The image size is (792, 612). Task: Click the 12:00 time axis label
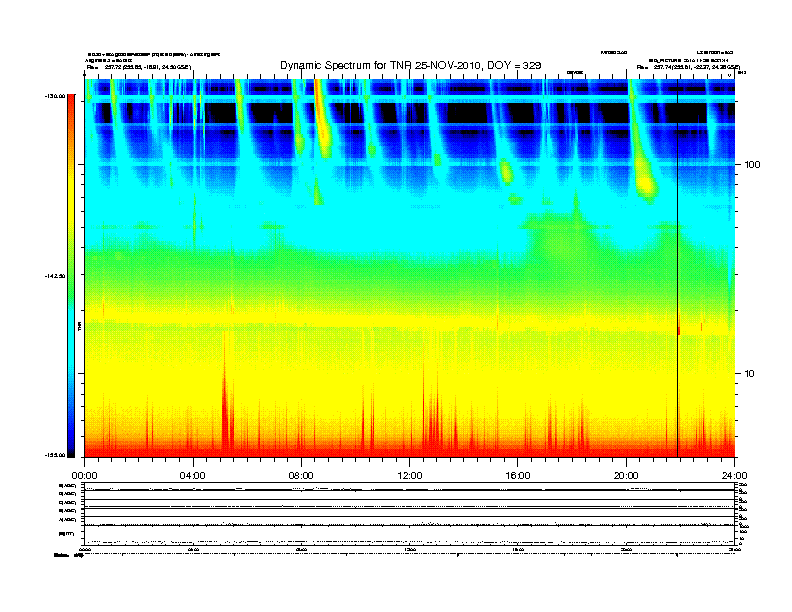[410, 476]
